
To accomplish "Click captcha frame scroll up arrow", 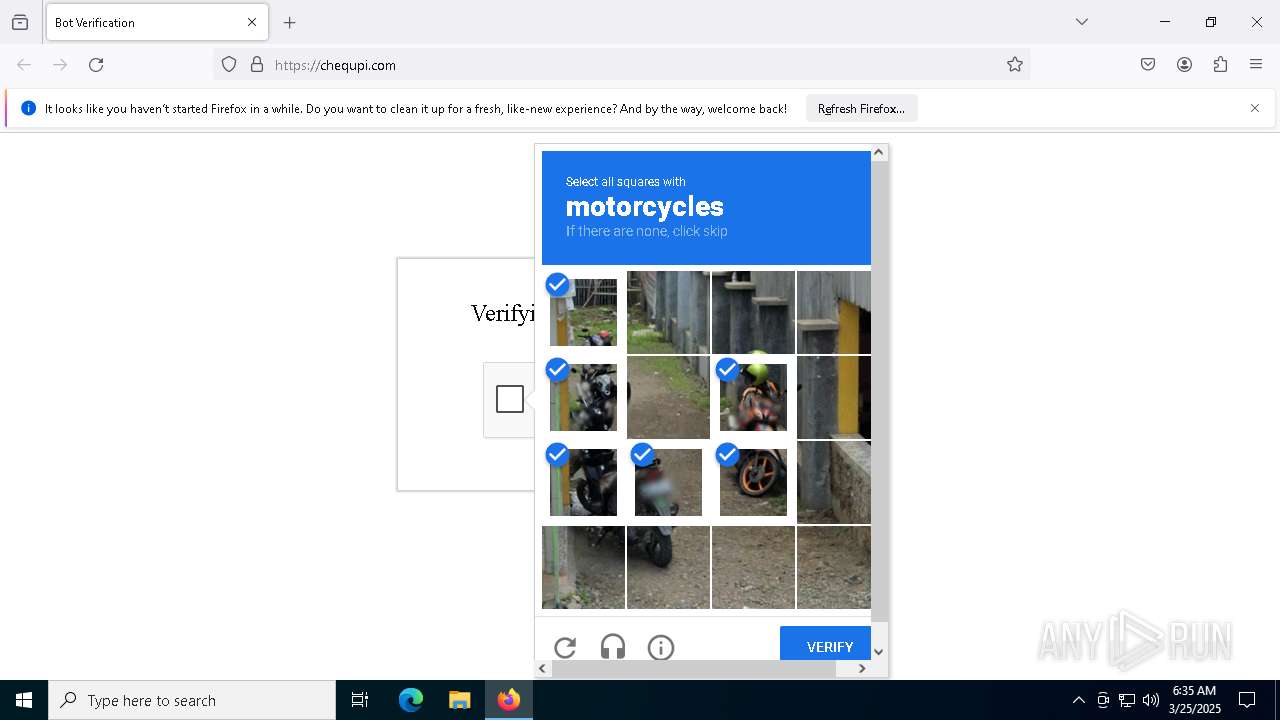I will pos(879,152).
